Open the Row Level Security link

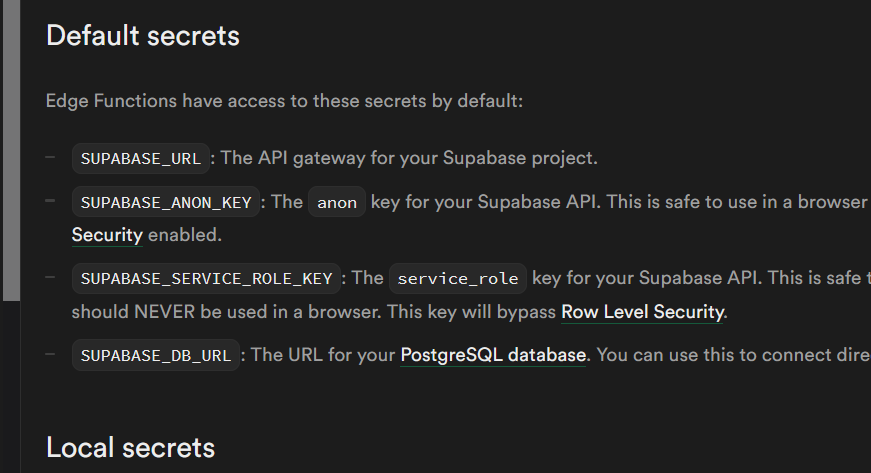pos(642,312)
